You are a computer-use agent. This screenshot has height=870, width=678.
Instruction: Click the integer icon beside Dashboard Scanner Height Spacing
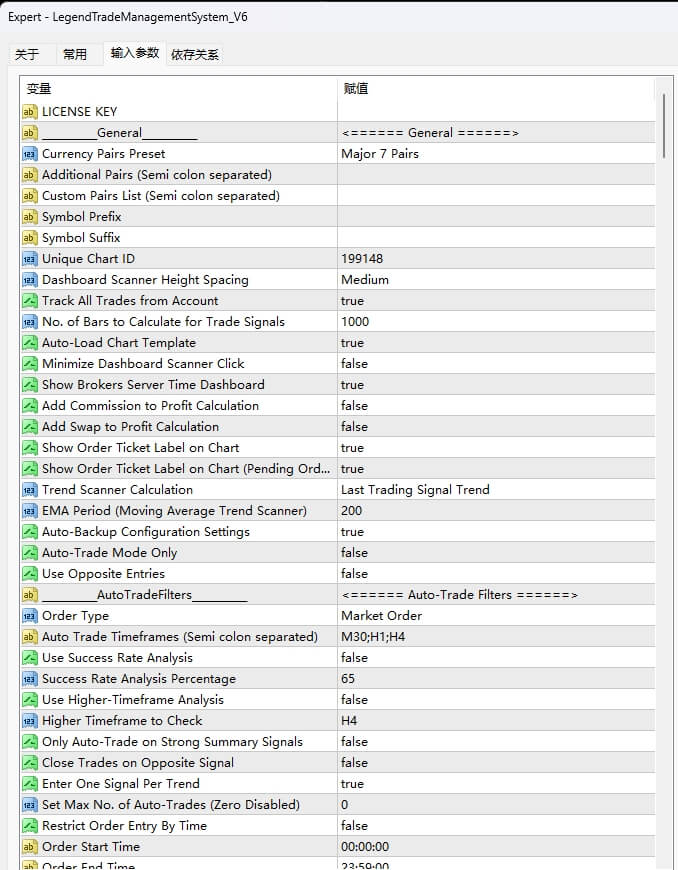pyautogui.click(x=29, y=280)
